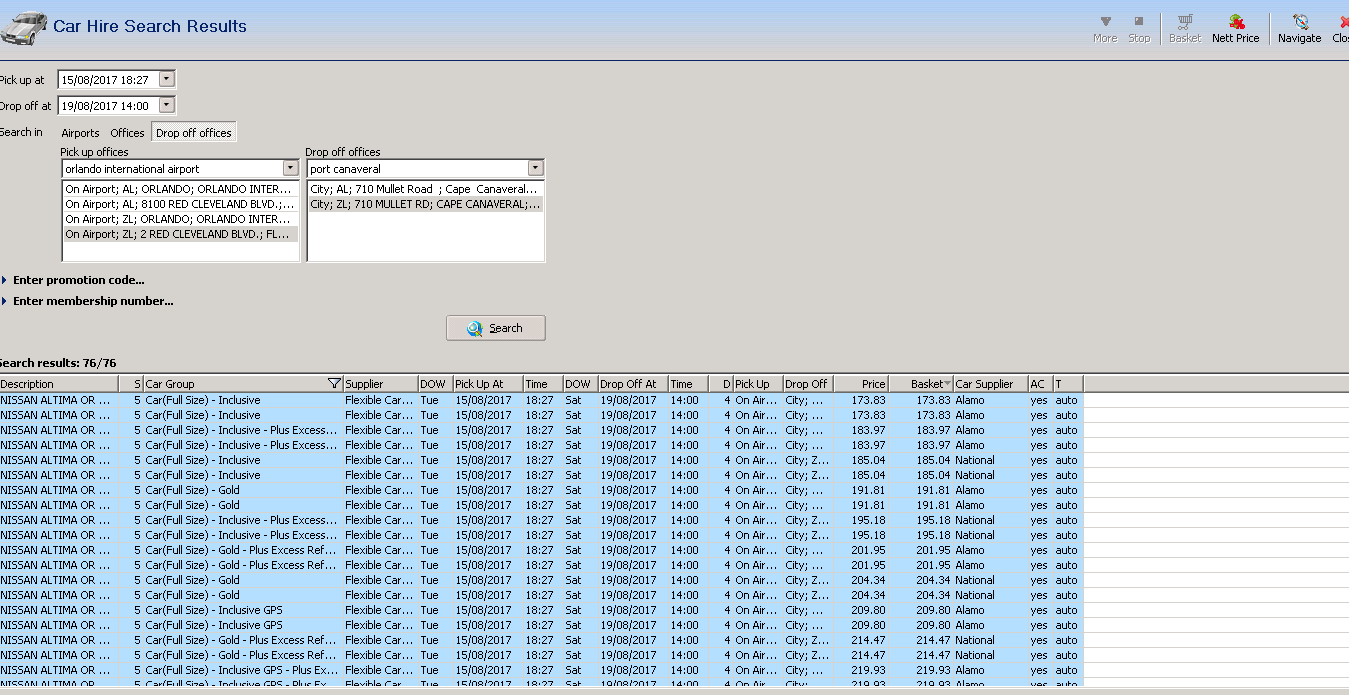Screen dimensions: 1349x695
Task: Sort by Price column header
Action: point(861,384)
